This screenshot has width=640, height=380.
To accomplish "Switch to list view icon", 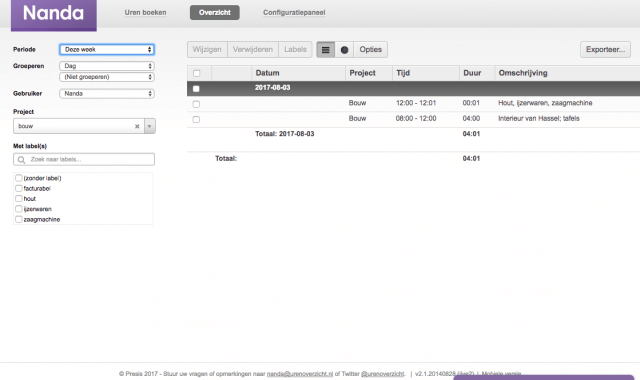I will (x=325, y=50).
